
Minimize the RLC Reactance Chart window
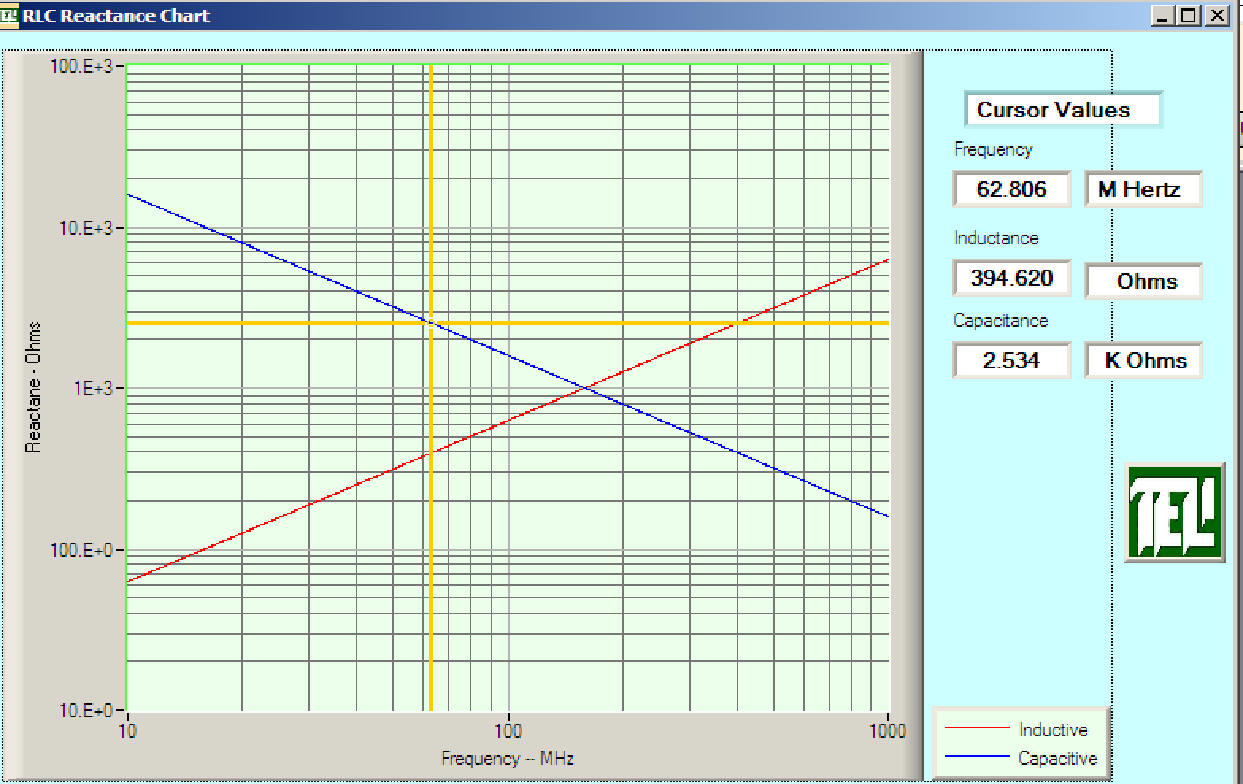pyautogui.click(x=1163, y=16)
